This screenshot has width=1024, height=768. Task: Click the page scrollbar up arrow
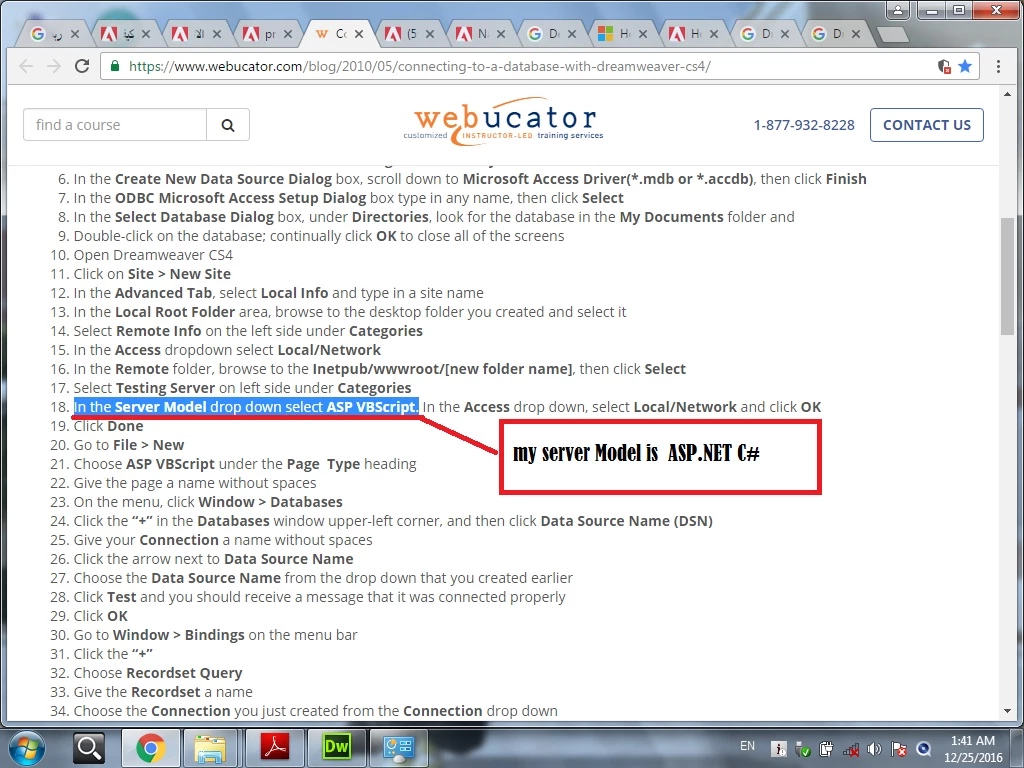pyautogui.click(x=1007, y=95)
